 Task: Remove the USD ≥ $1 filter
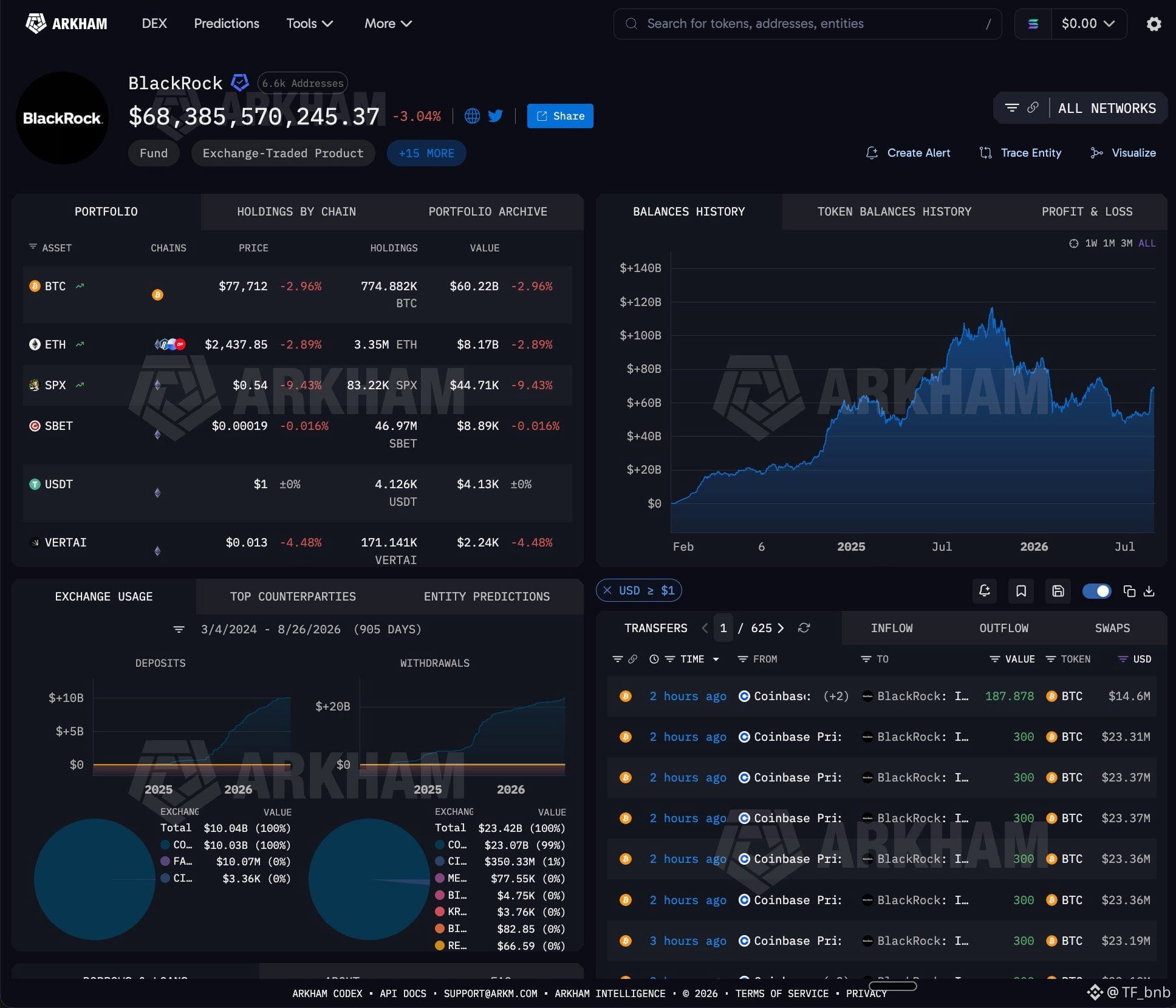tap(607, 590)
